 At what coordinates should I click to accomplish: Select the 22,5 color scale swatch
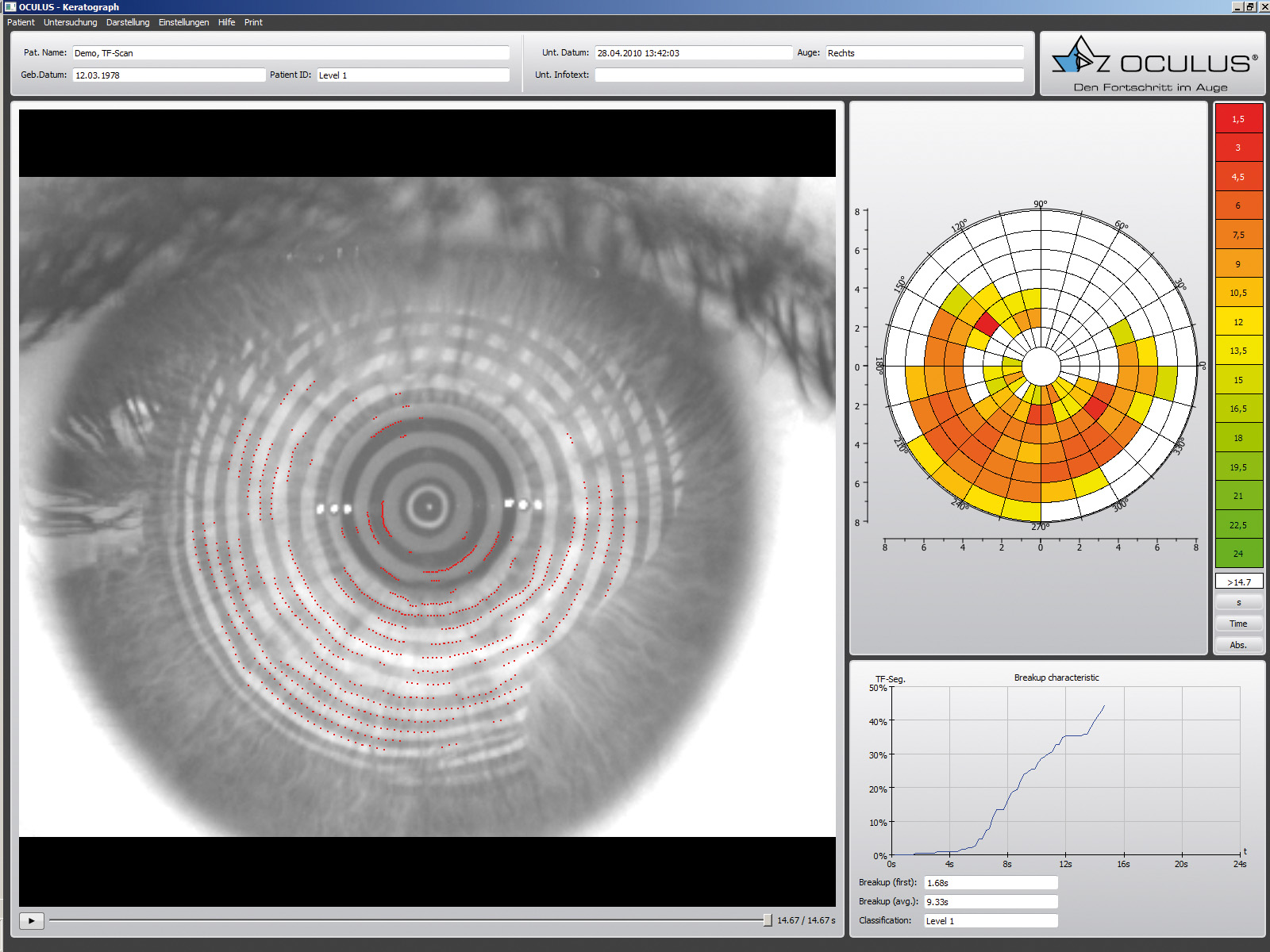1239,525
